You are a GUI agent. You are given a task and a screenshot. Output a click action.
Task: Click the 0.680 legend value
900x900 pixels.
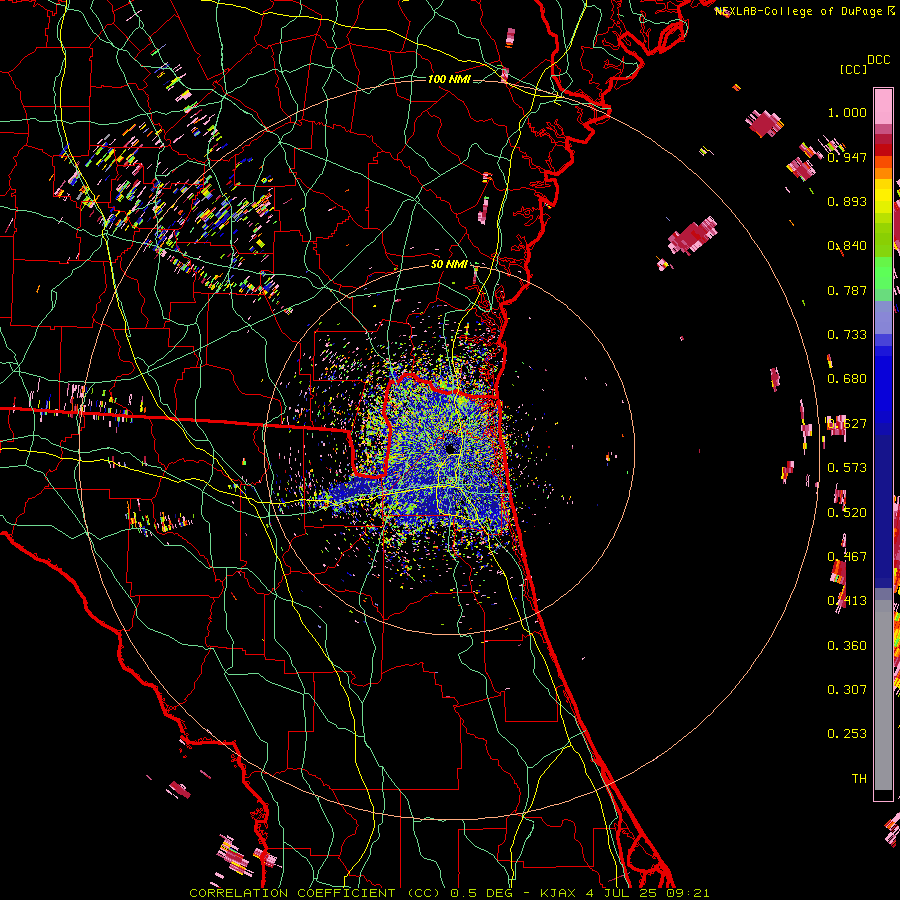tap(847, 379)
